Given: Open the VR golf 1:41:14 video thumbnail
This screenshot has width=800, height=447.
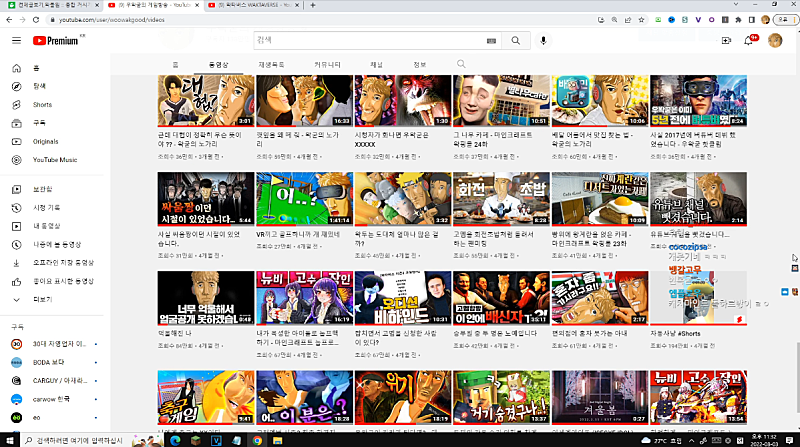Looking at the screenshot, I should (304, 199).
